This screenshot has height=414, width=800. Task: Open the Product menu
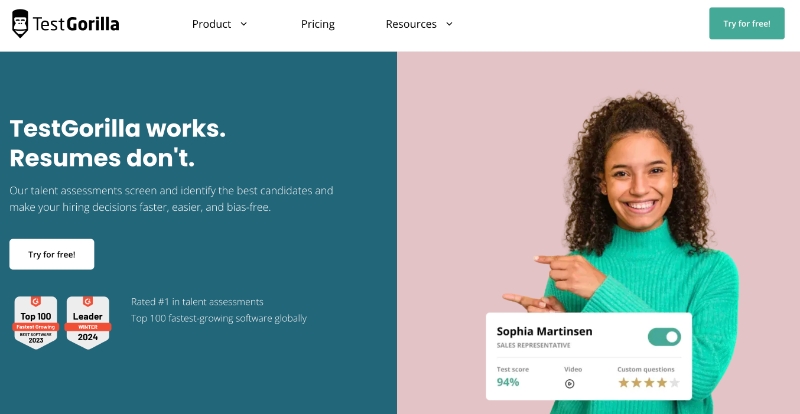pos(212,24)
